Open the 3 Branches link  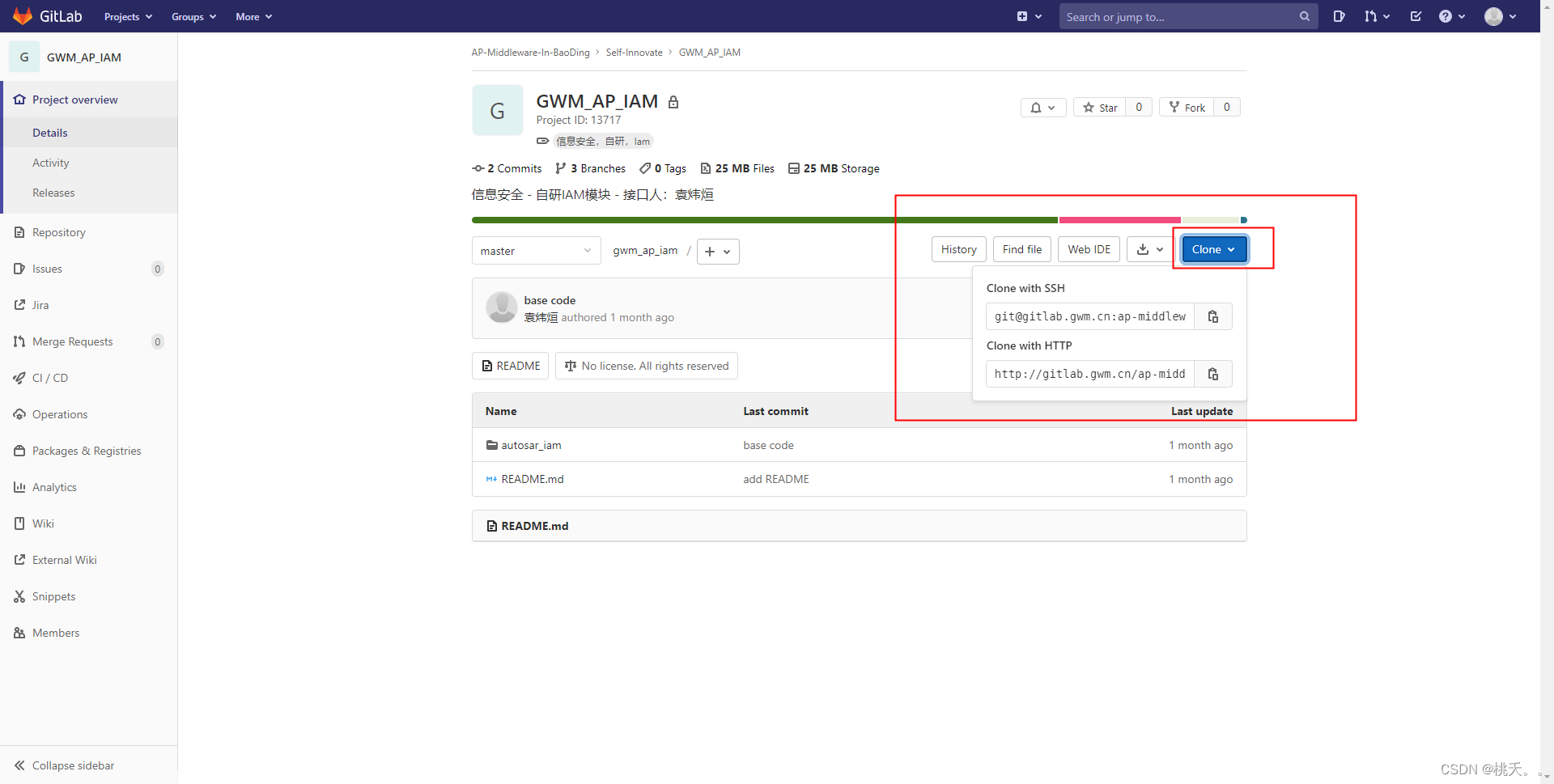(x=591, y=168)
